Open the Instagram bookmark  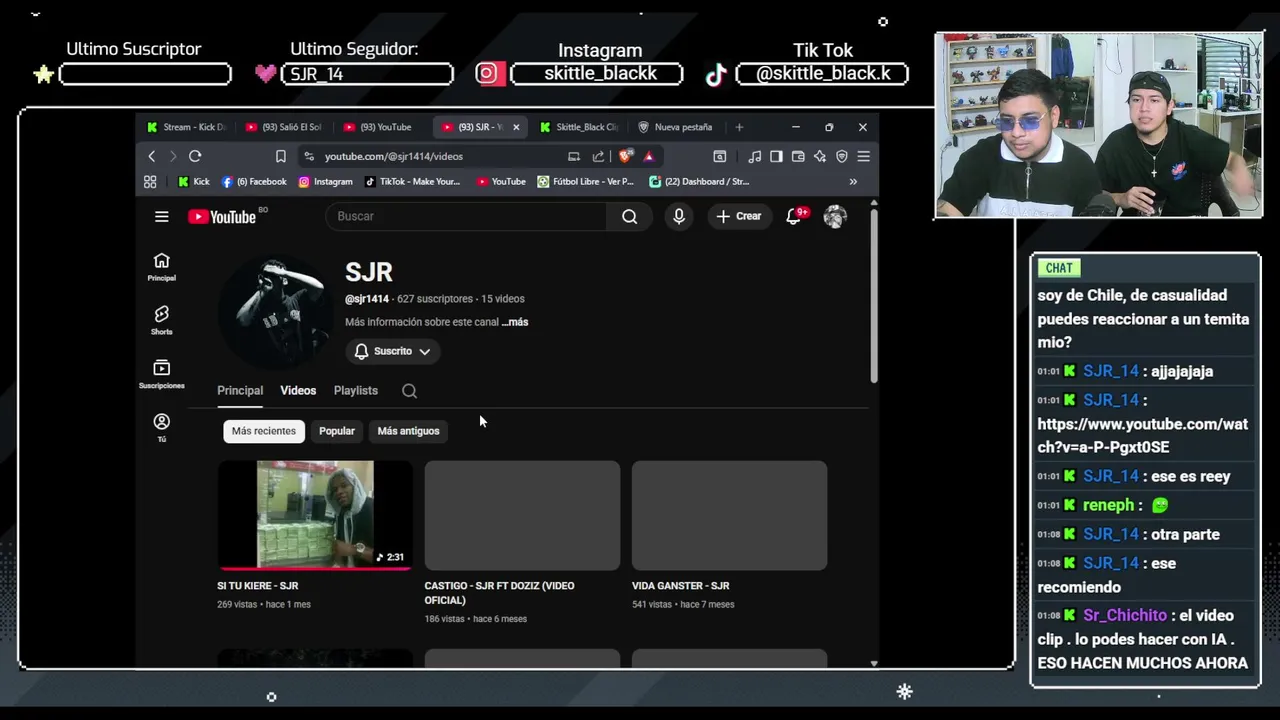[325, 182]
